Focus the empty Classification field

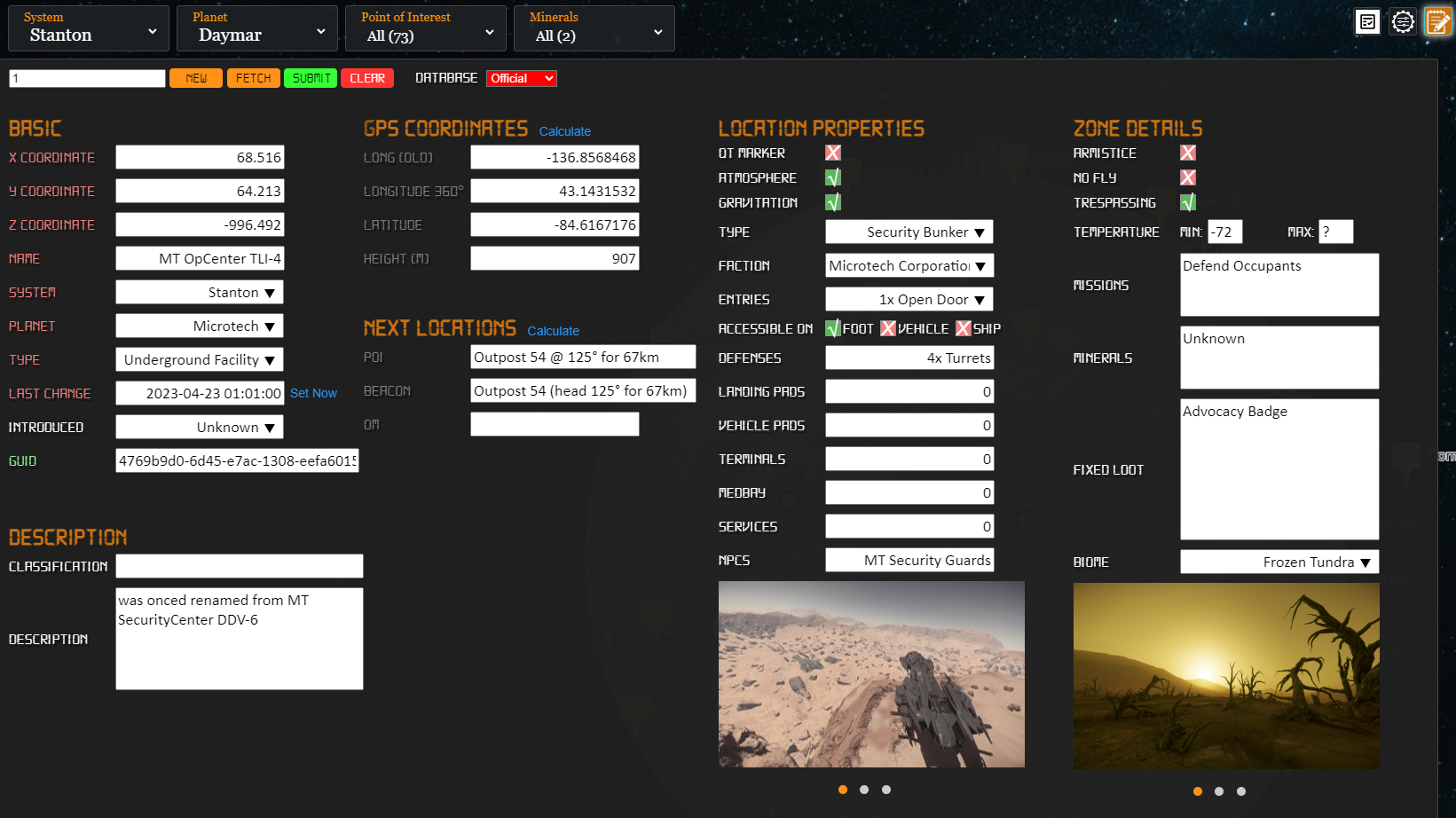(240, 566)
